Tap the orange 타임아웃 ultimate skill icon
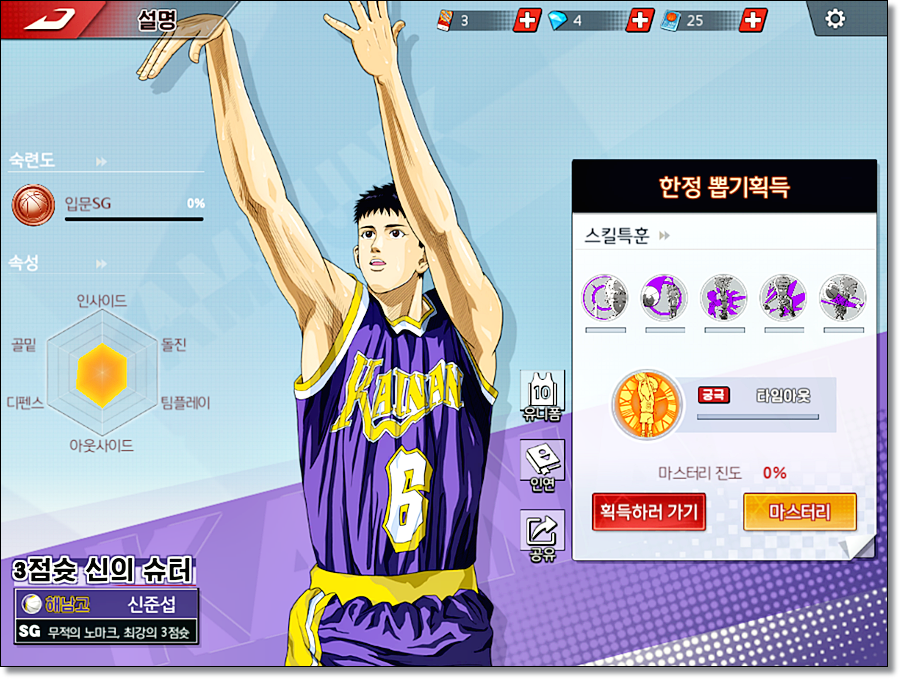 647,404
